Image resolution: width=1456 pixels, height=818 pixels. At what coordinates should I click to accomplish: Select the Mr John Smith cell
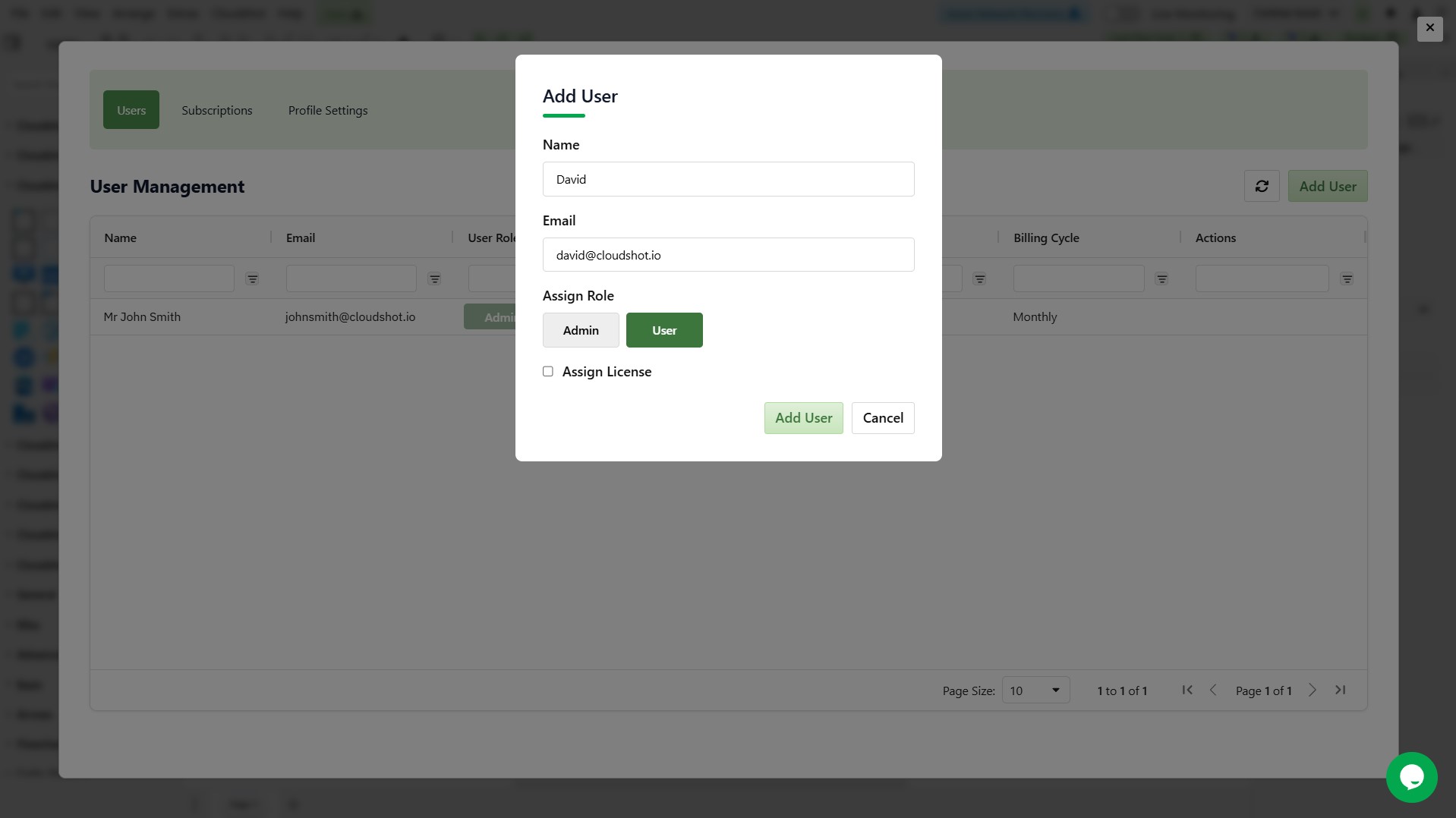click(x=142, y=316)
